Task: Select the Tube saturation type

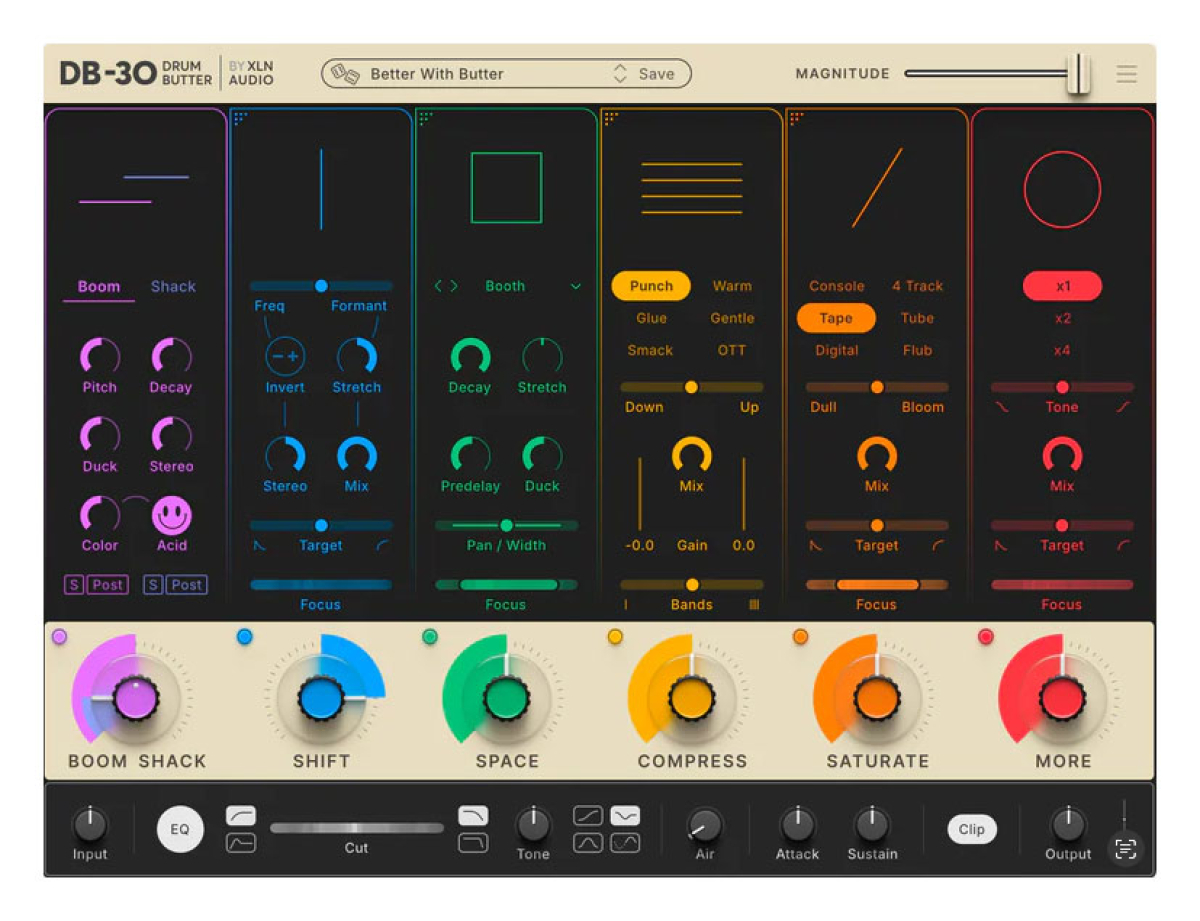Action: [917, 318]
